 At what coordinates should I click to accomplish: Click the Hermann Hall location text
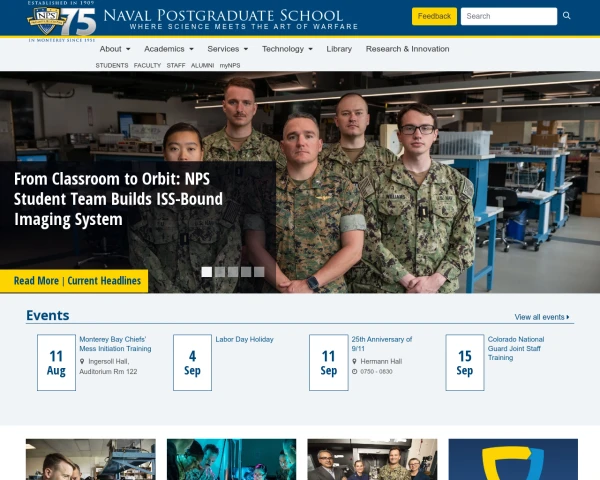[x=381, y=361]
